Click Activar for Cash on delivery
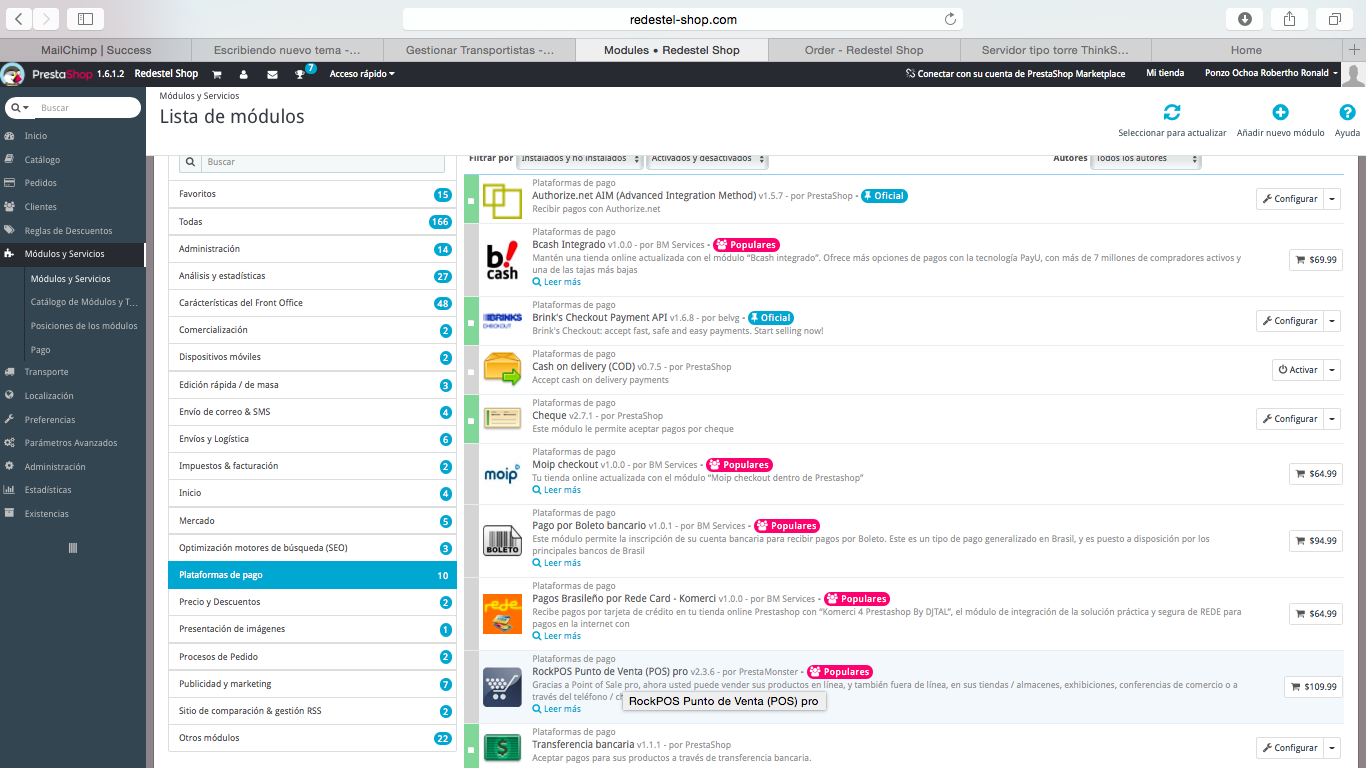The height and width of the screenshot is (768, 1366). [x=1297, y=370]
